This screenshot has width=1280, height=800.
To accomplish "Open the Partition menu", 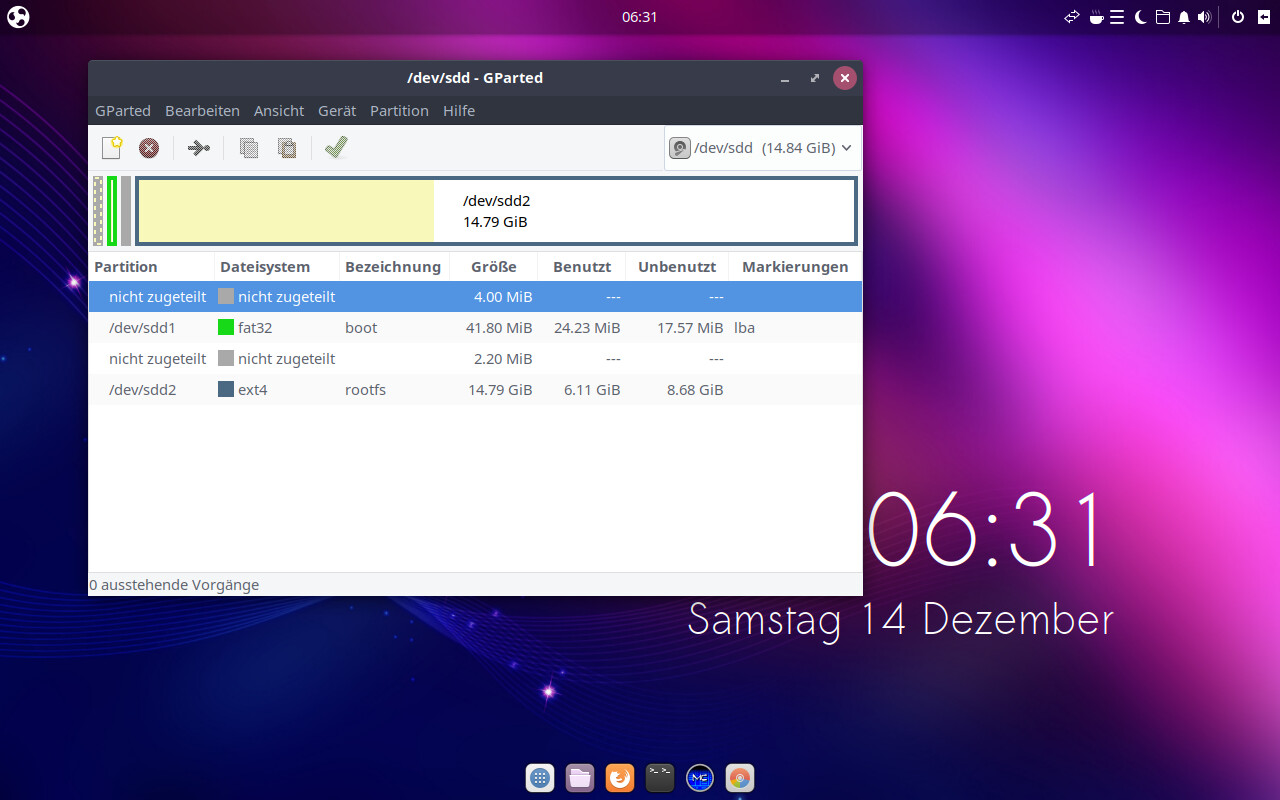I will pyautogui.click(x=399, y=111).
